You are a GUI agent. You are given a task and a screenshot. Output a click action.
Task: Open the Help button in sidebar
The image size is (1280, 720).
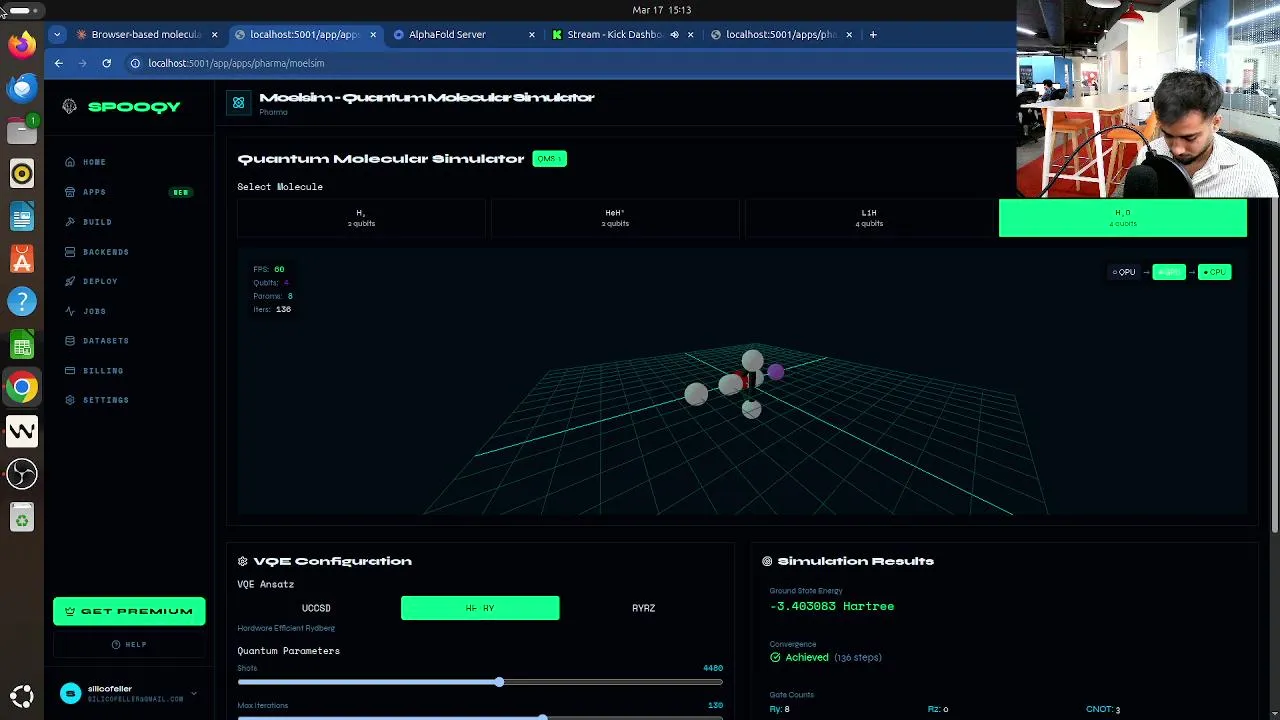tap(129, 644)
